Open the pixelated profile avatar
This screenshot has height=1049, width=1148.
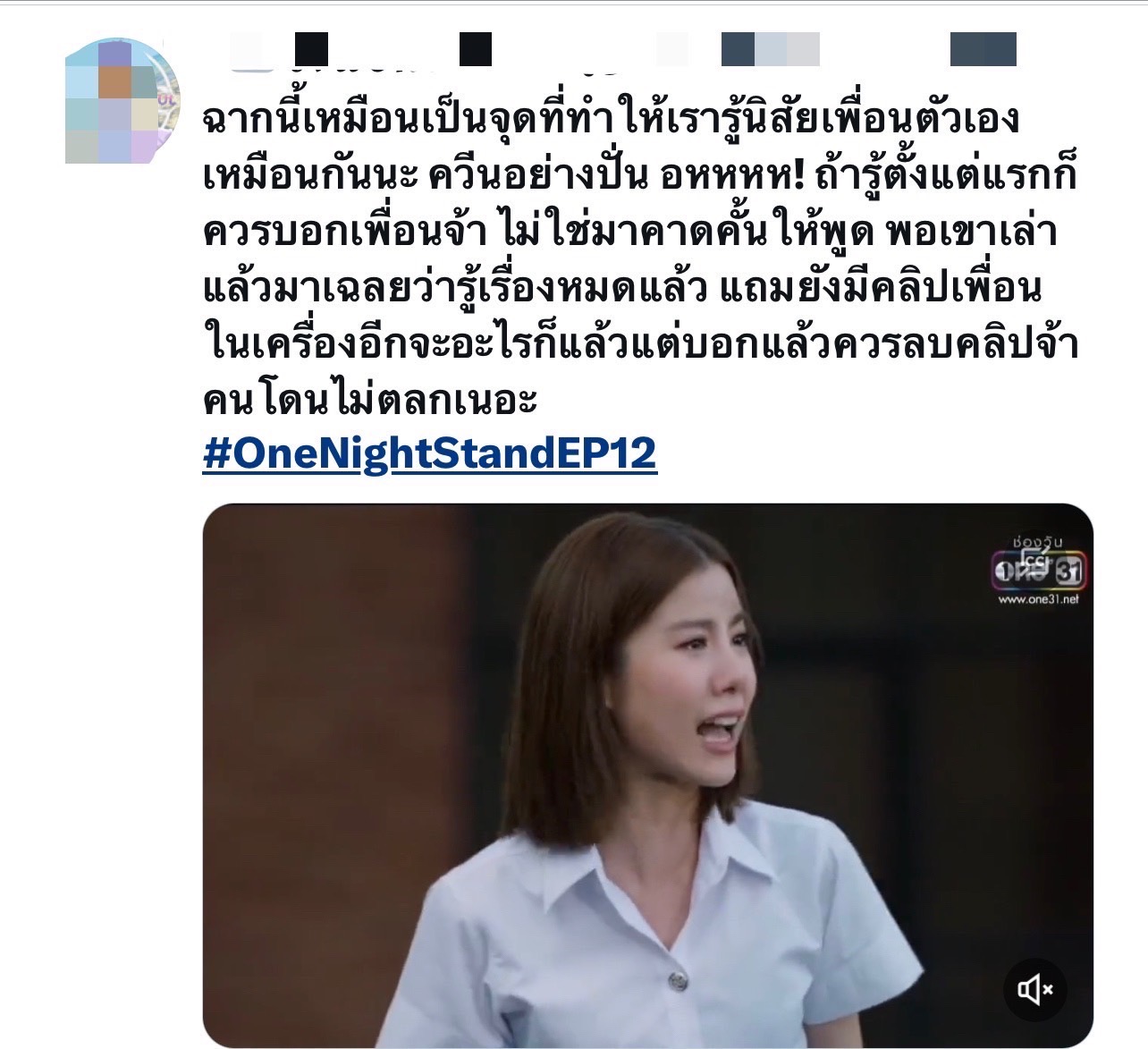123,100
